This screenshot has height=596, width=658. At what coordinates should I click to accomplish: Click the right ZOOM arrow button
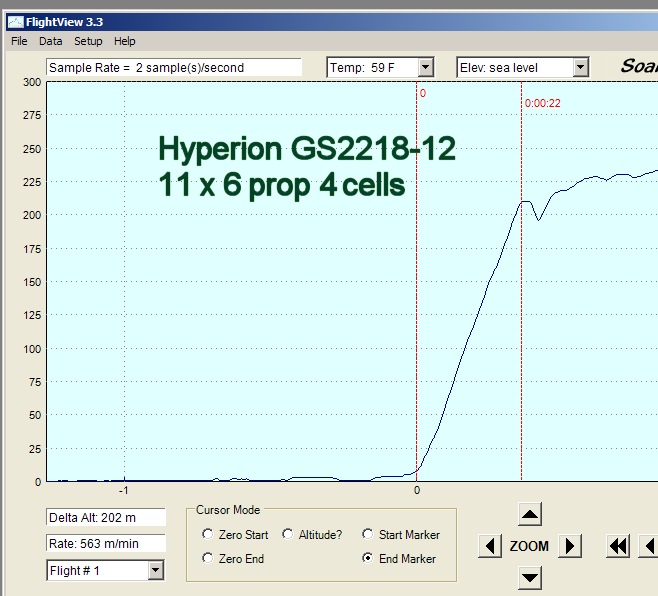click(x=570, y=546)
